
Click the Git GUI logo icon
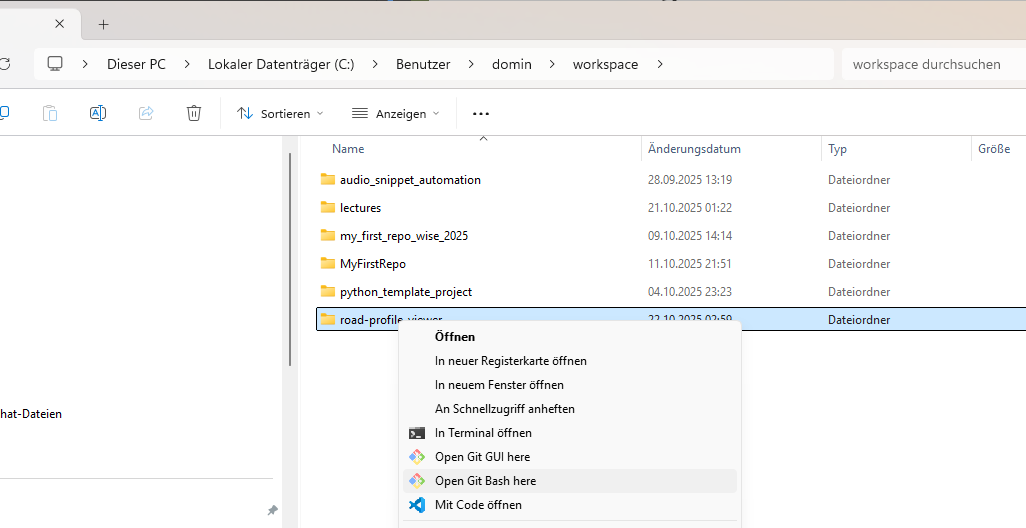[417, 457]
